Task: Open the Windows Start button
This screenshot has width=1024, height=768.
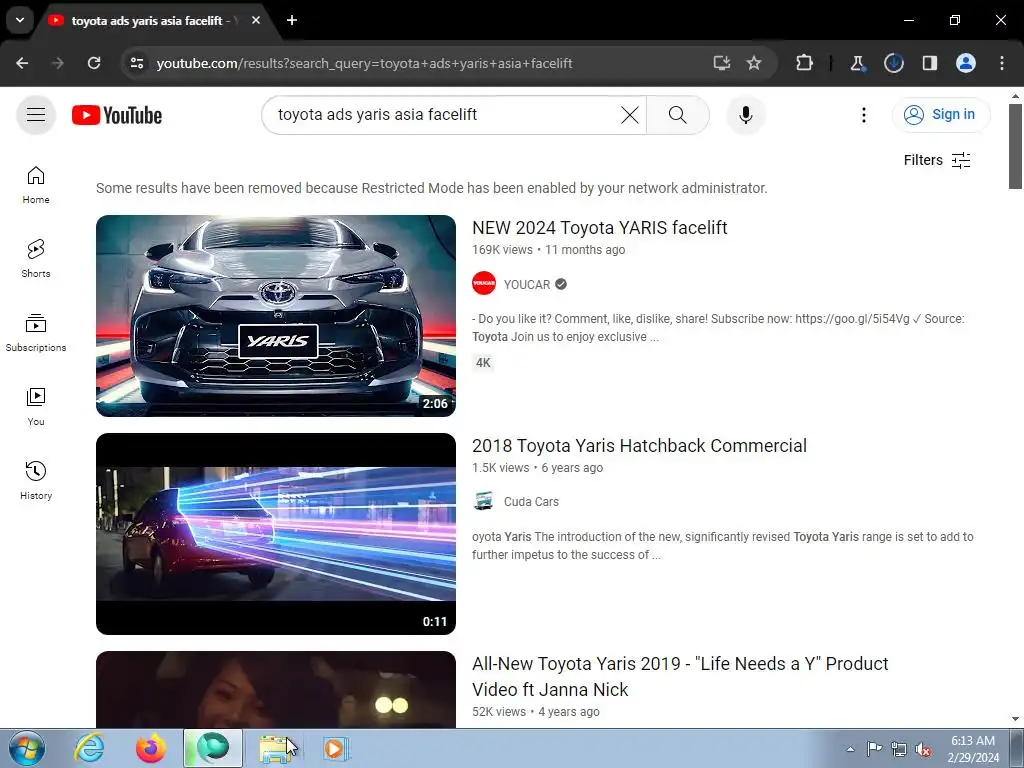Action: click(27, 749)
